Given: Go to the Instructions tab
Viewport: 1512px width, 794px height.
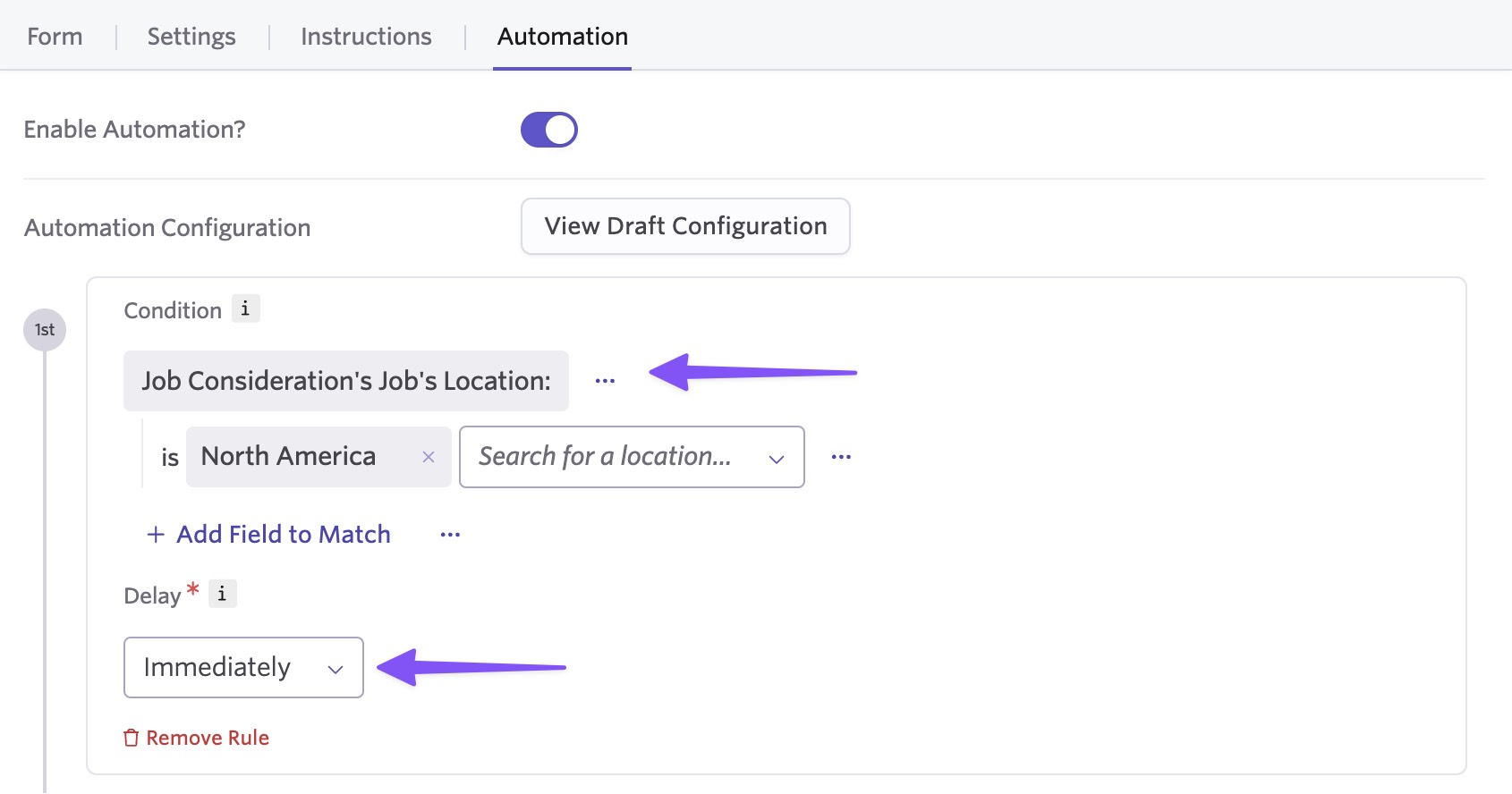Looking at the screenshot, I should click(x=366, y=37).
